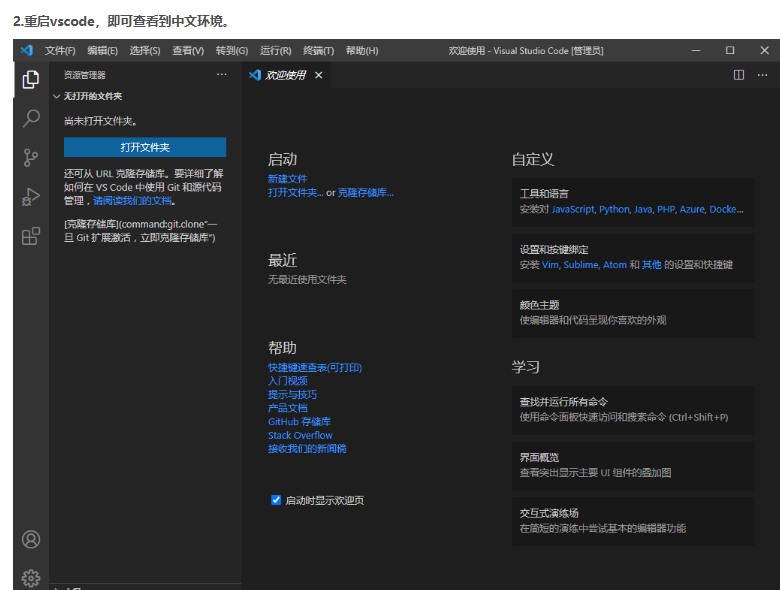Open the Accounts icon in activity bar

pos(31,539)
